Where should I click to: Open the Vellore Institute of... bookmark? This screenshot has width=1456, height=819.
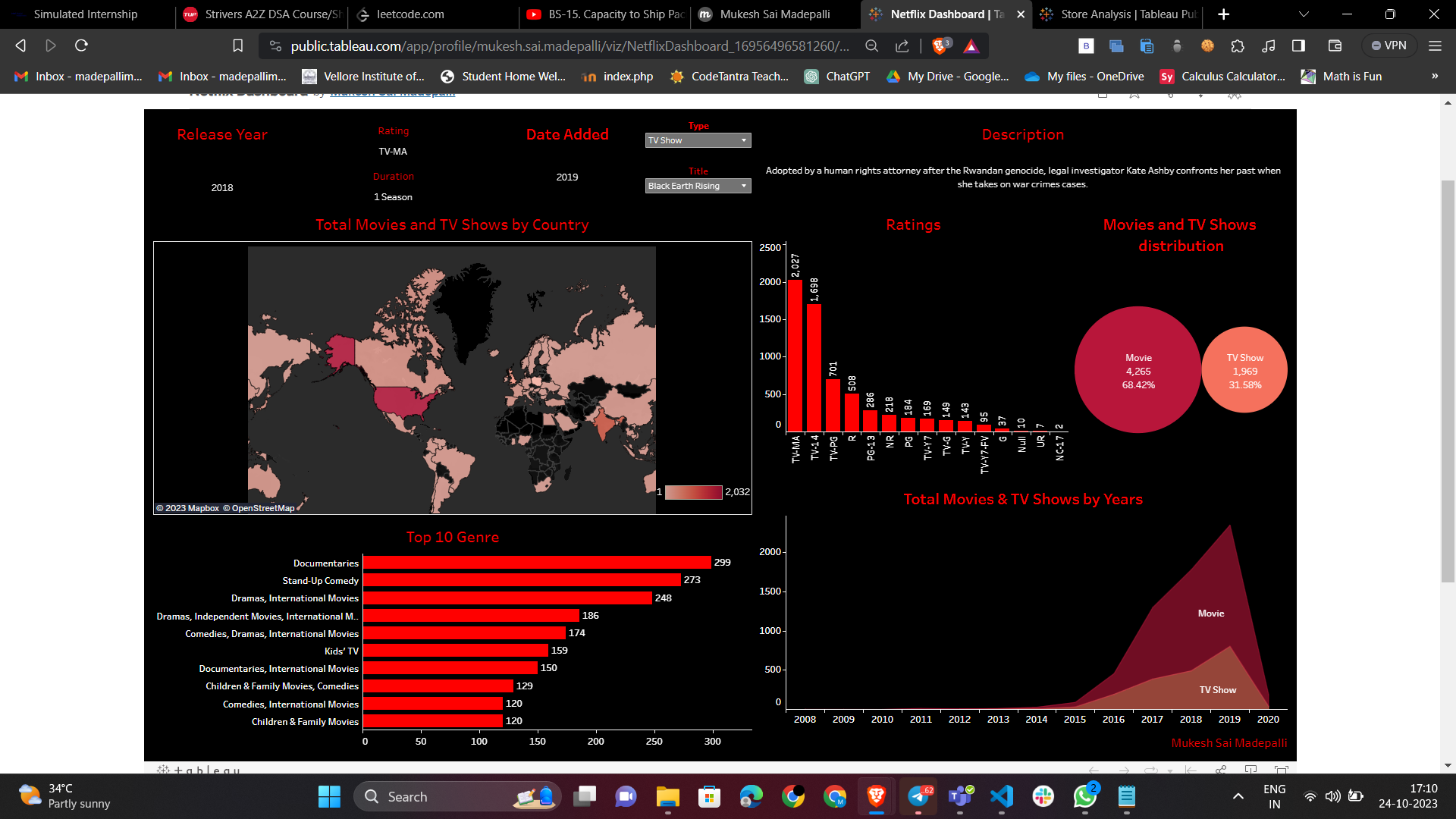click(363, 76)
